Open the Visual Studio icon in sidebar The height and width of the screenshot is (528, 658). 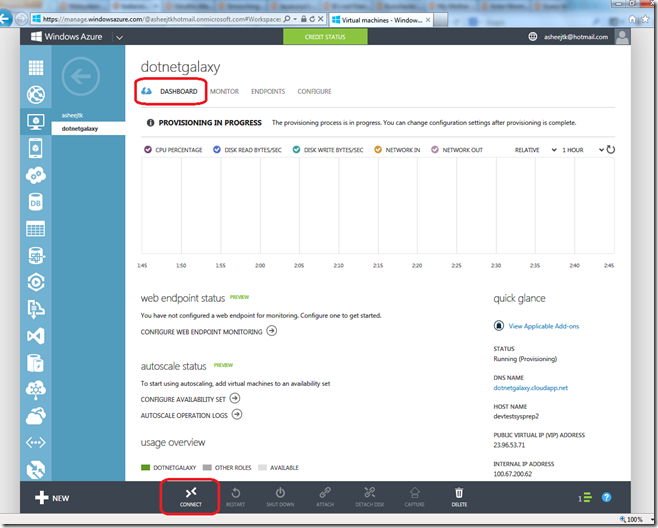point(36,336)
